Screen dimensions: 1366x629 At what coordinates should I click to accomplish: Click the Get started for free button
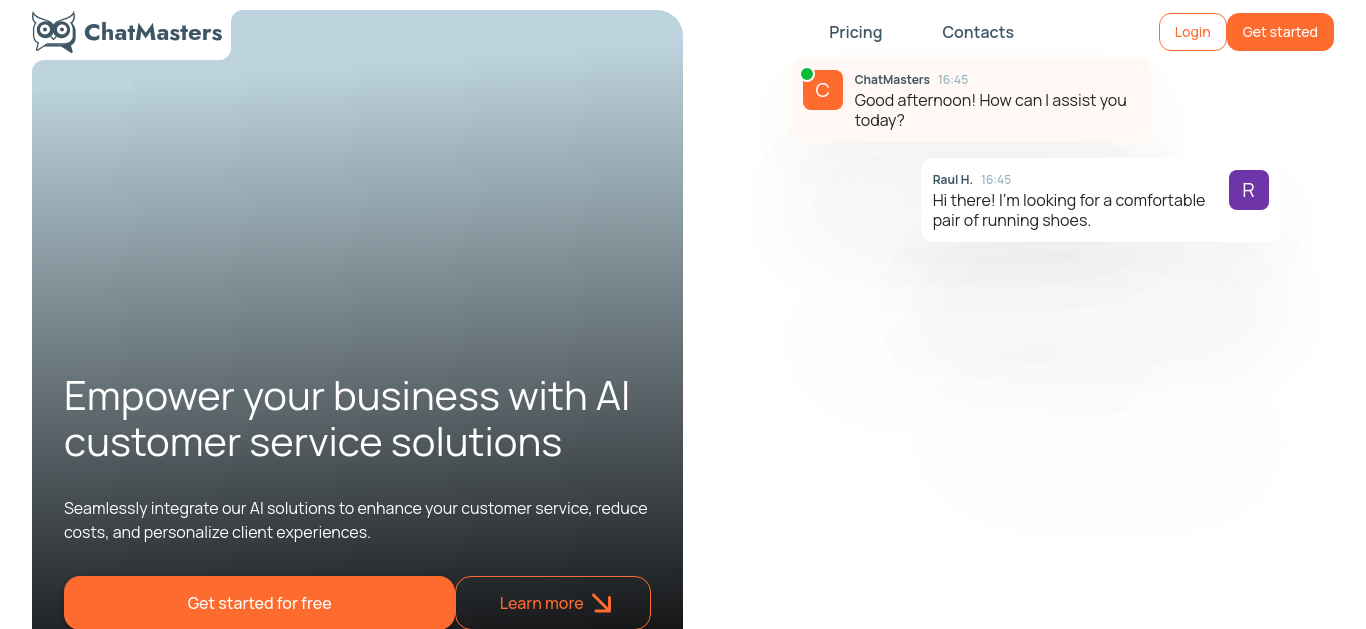tap(259, 603)
